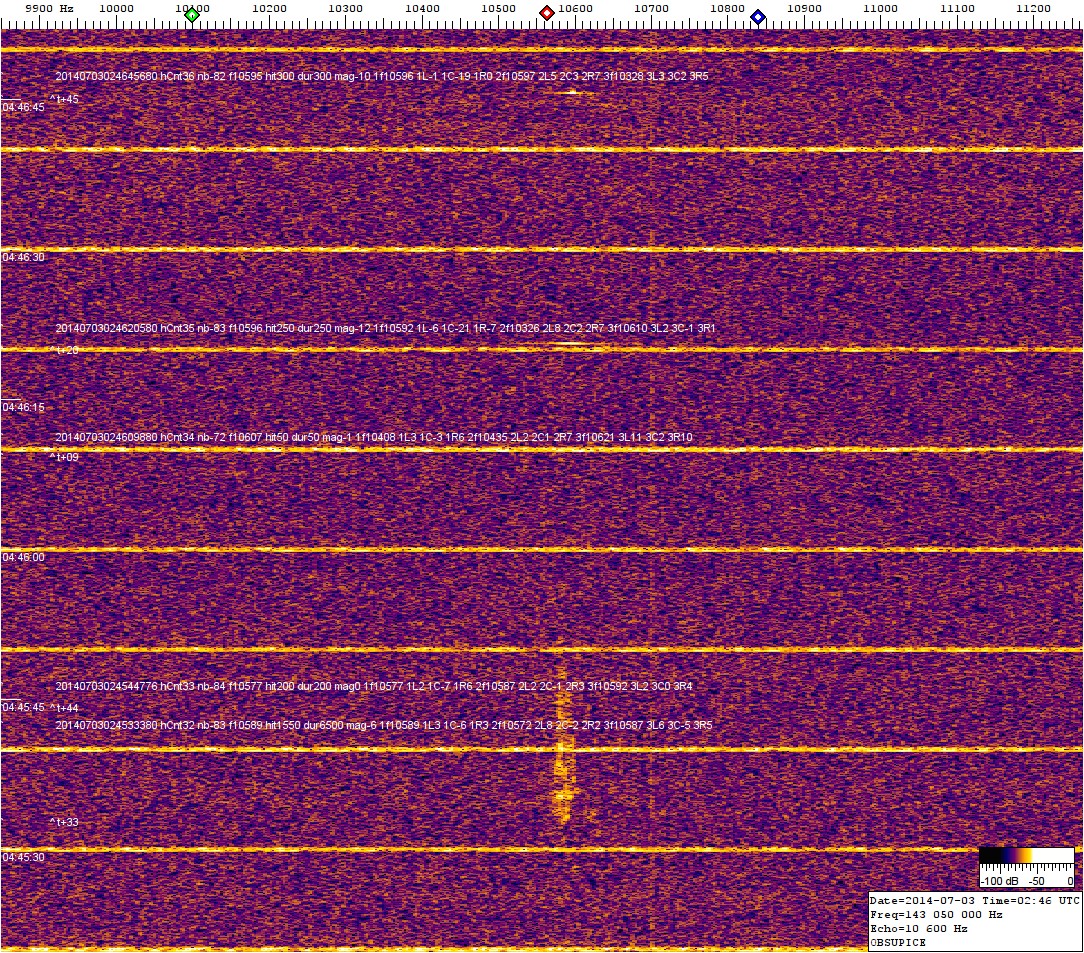Viewport: 1084px width, 953px height.
Task: Click the 11000 Hz frequency ruler label
Action: tap(880, 8)
